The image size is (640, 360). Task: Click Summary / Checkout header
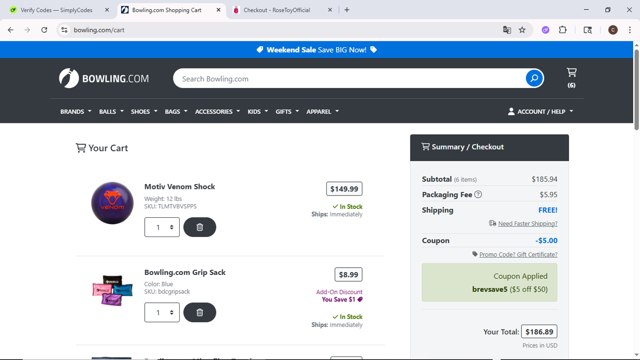tap(489, 147)
